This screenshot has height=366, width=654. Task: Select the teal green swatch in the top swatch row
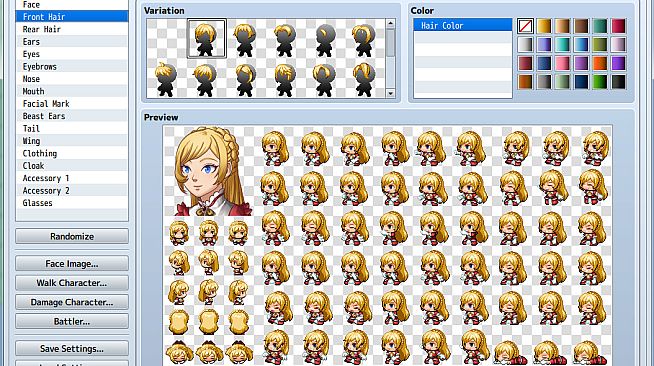600,26
